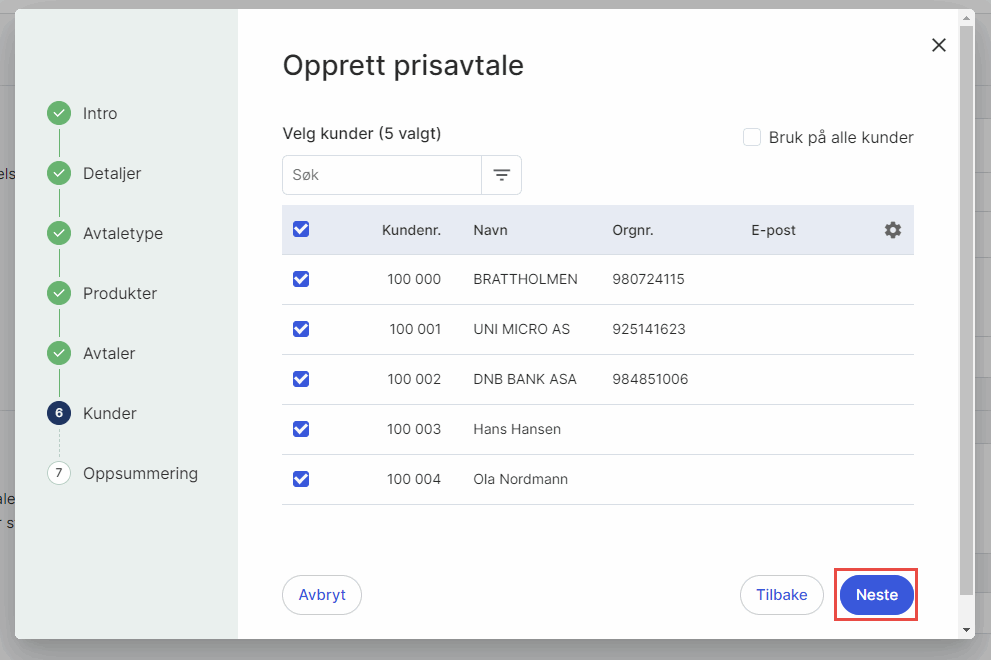Click the Tilbake button

tap(781, 595)
